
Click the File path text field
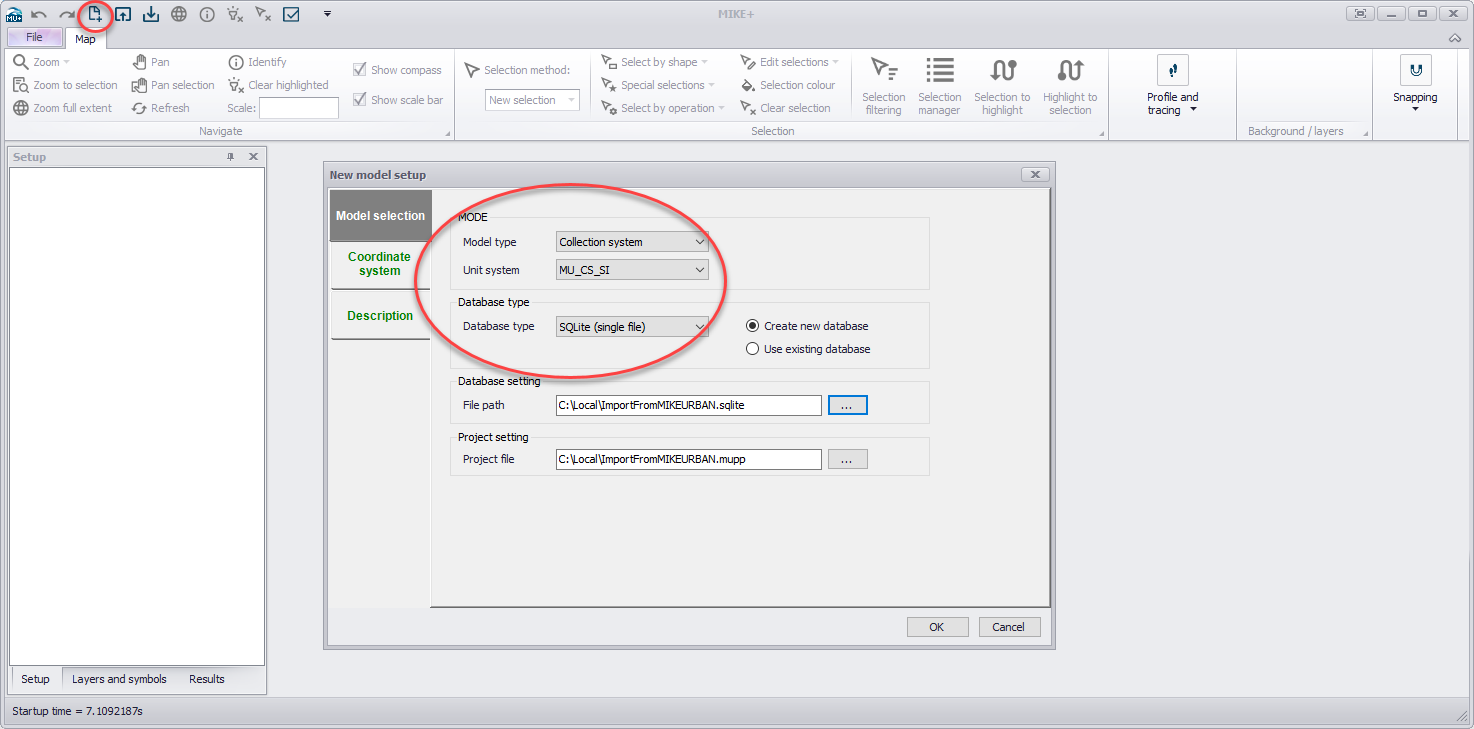(x=689, y=405)
